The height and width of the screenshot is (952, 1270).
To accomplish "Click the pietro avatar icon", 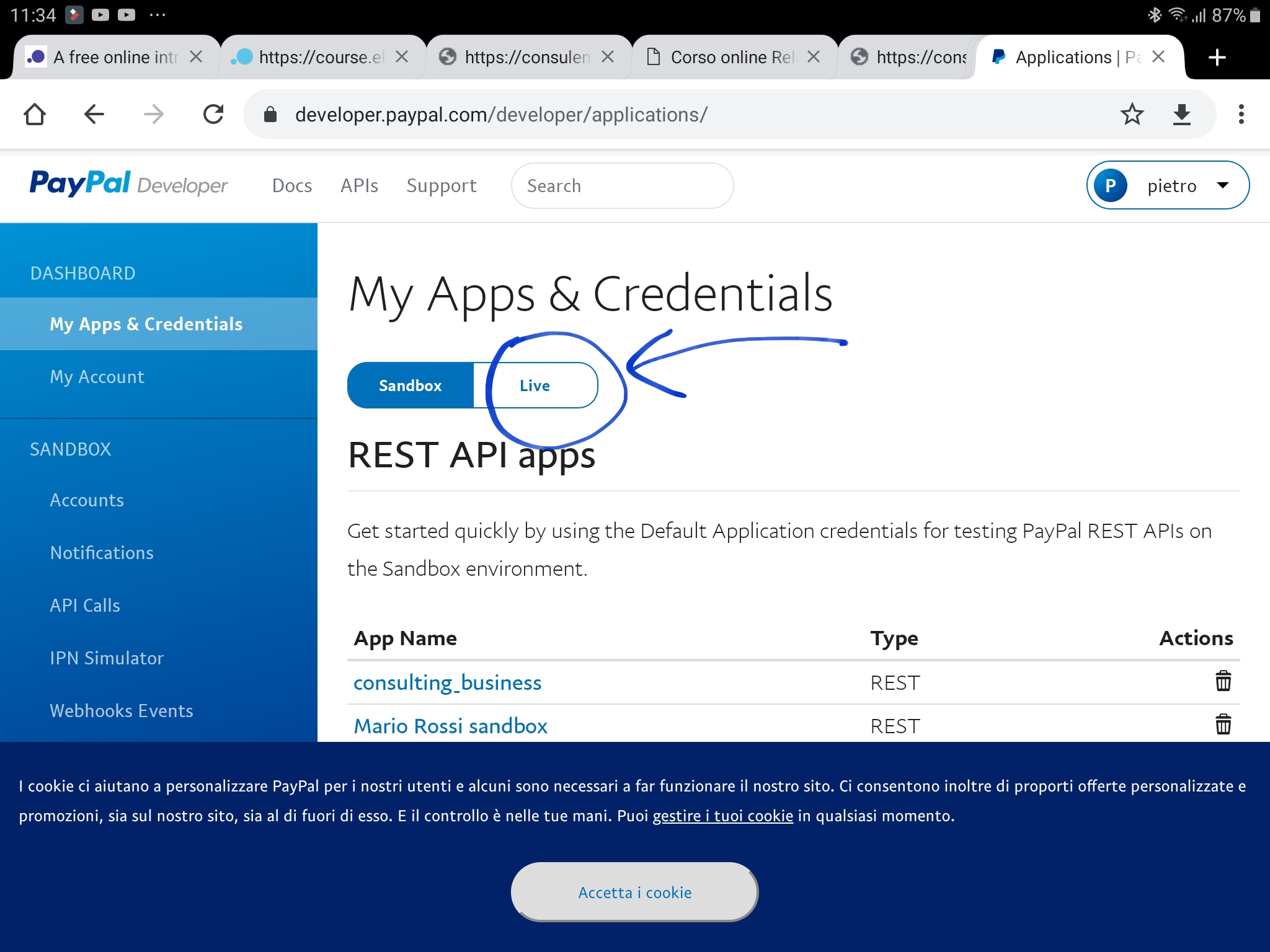I will (1110, 185).
